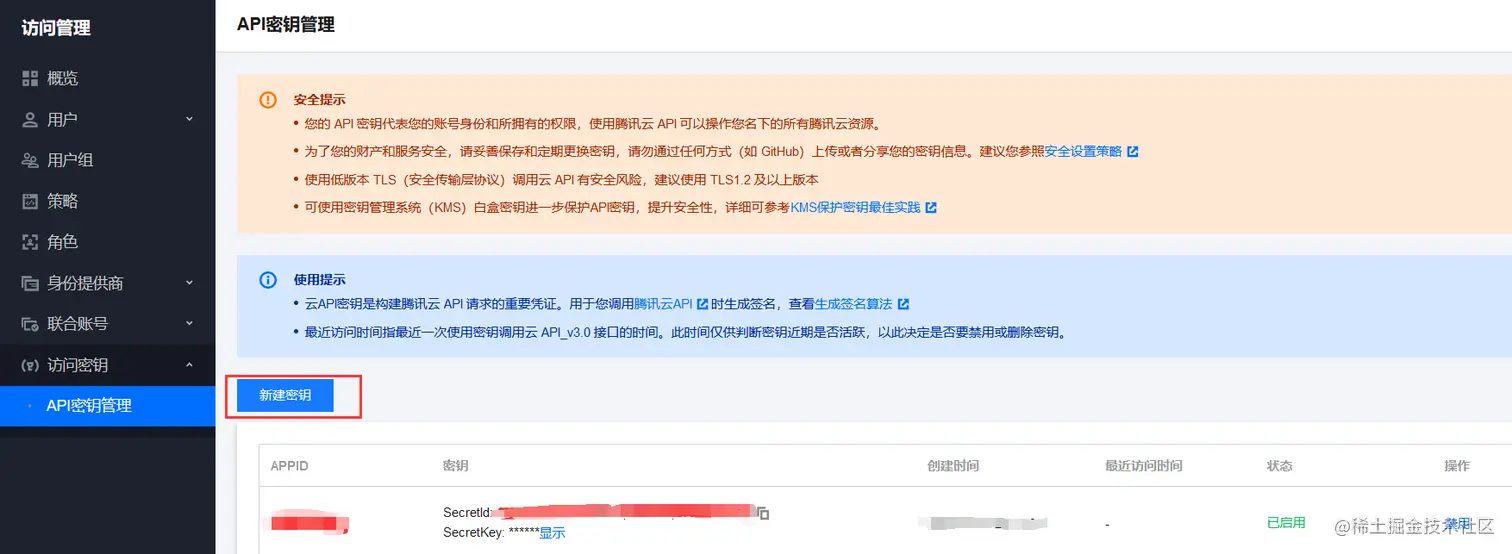Click external-link icon after 生成签名算法
Viewport: 1512px width, 554px height.
click(903, 304)
